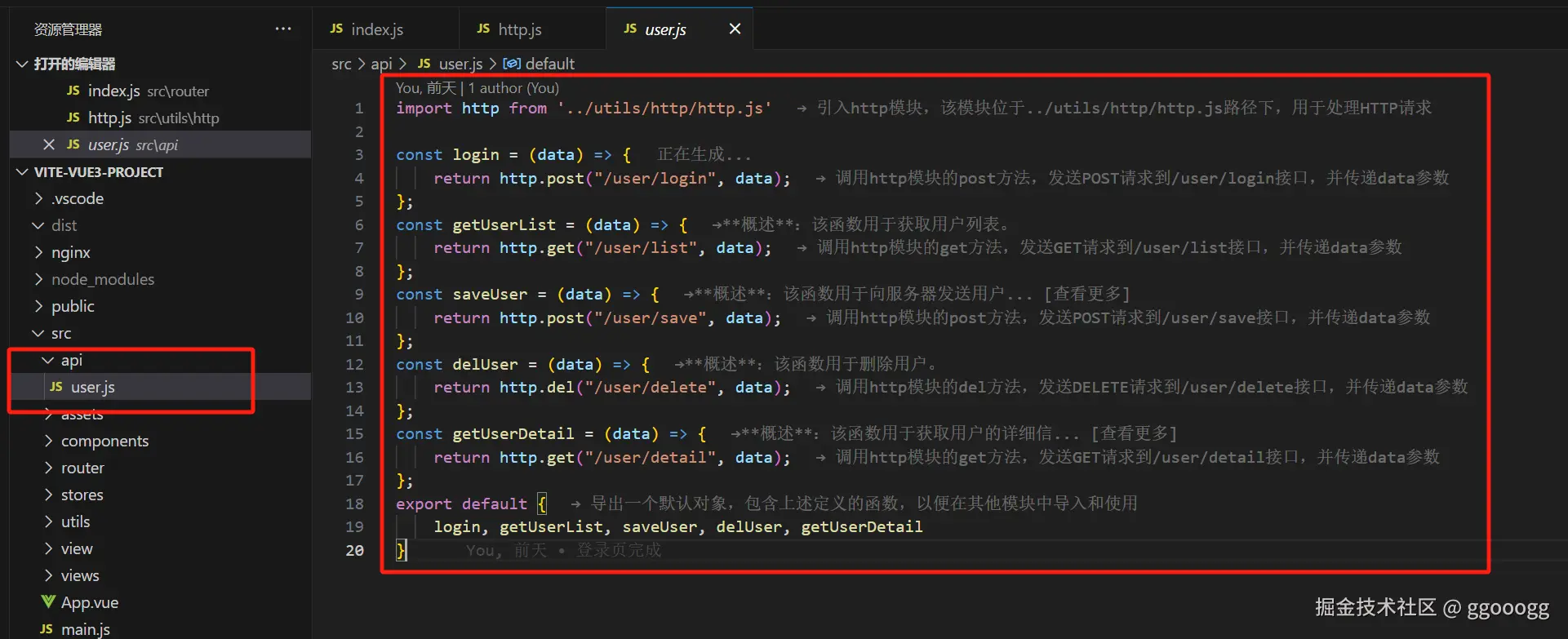Click line number 20 in gutter

354,550
